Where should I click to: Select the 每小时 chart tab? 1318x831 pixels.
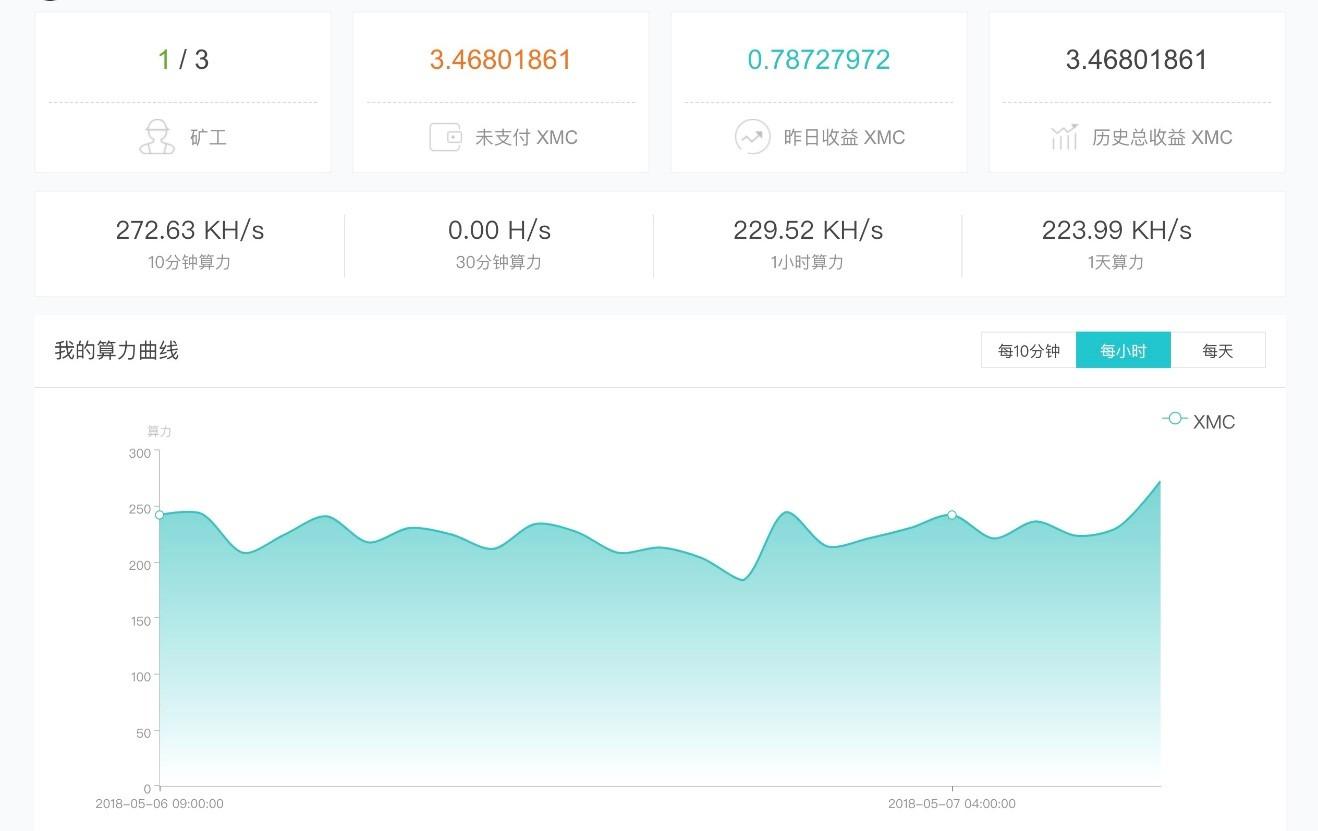point(1123,351)
